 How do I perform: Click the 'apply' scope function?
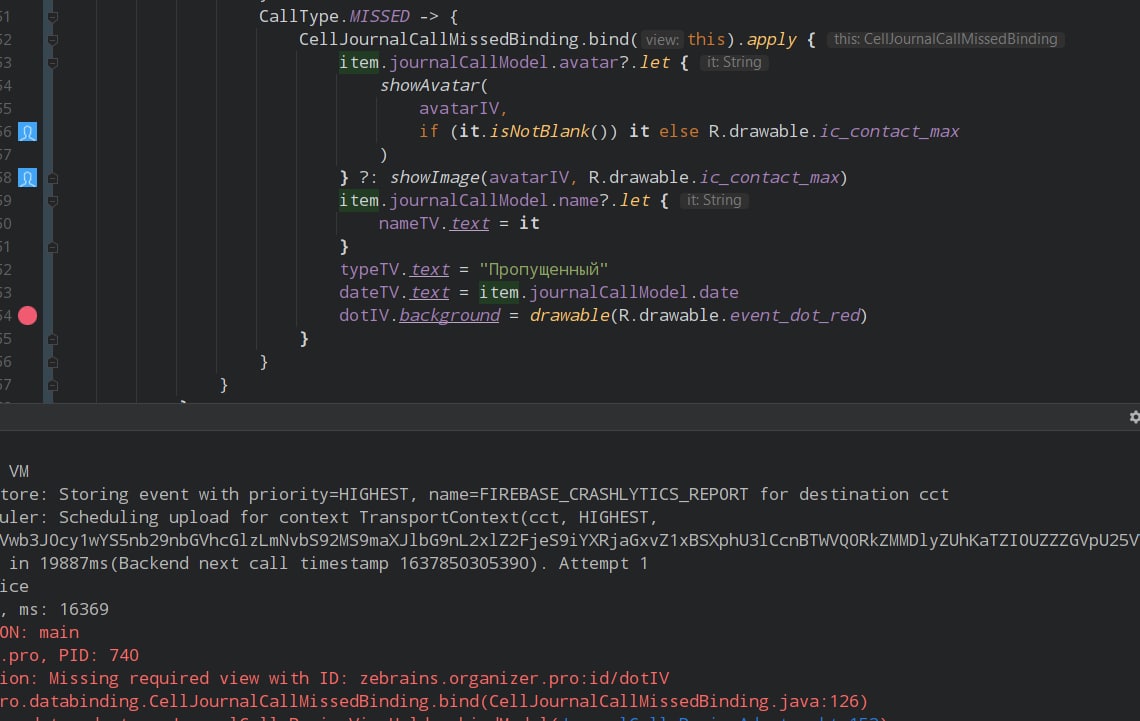point(771,39)
